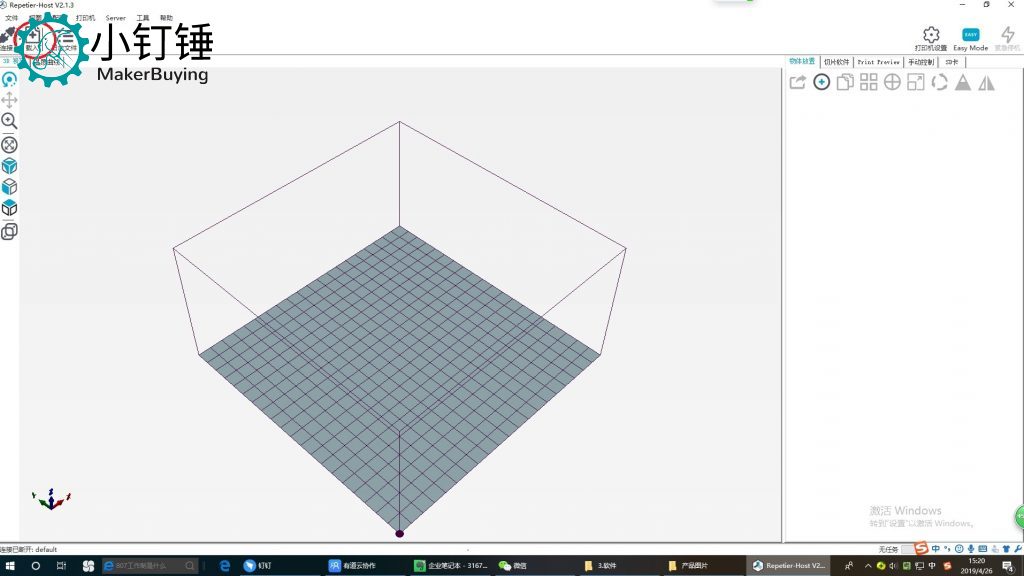The width and height of the screenshot is (1024, 576).
Task: Open the 钉钉 taskbar app
Action: (258, 566)
